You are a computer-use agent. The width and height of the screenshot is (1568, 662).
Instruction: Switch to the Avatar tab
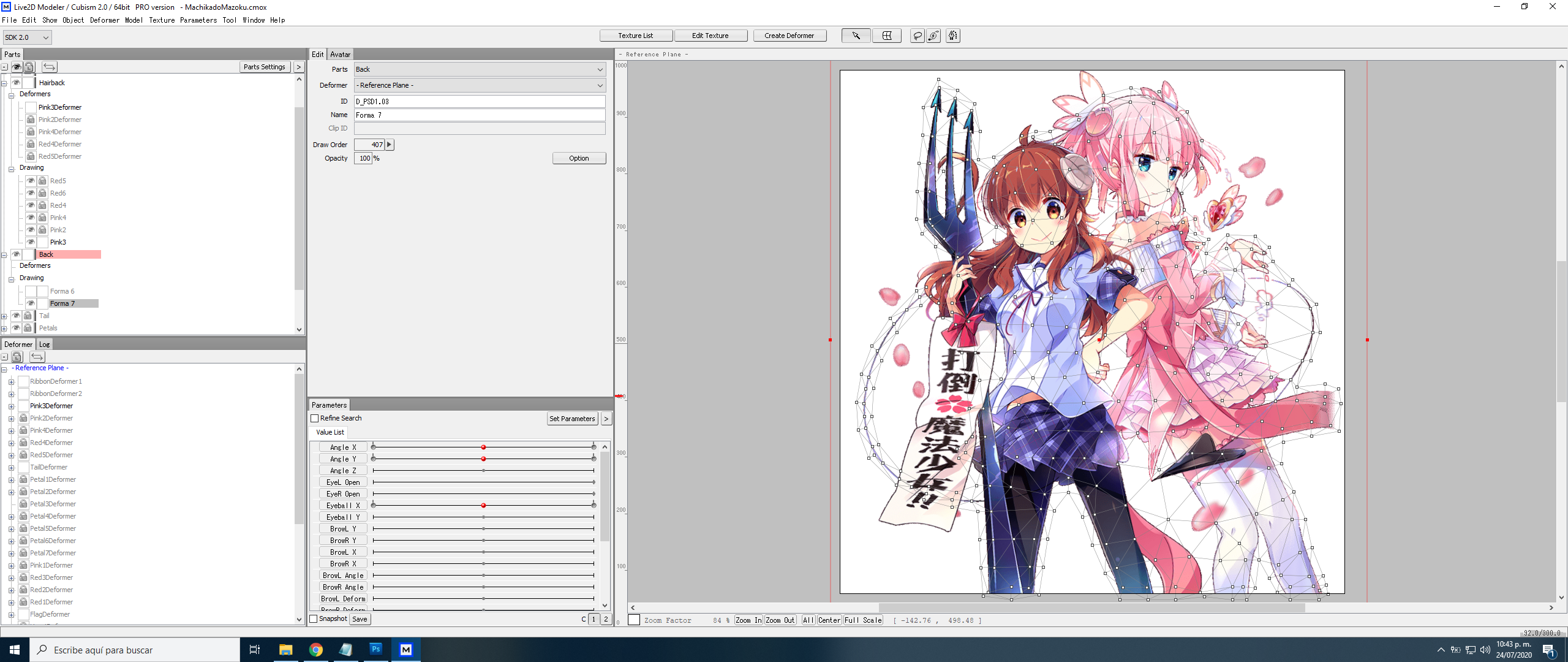(x=340, y=55)
